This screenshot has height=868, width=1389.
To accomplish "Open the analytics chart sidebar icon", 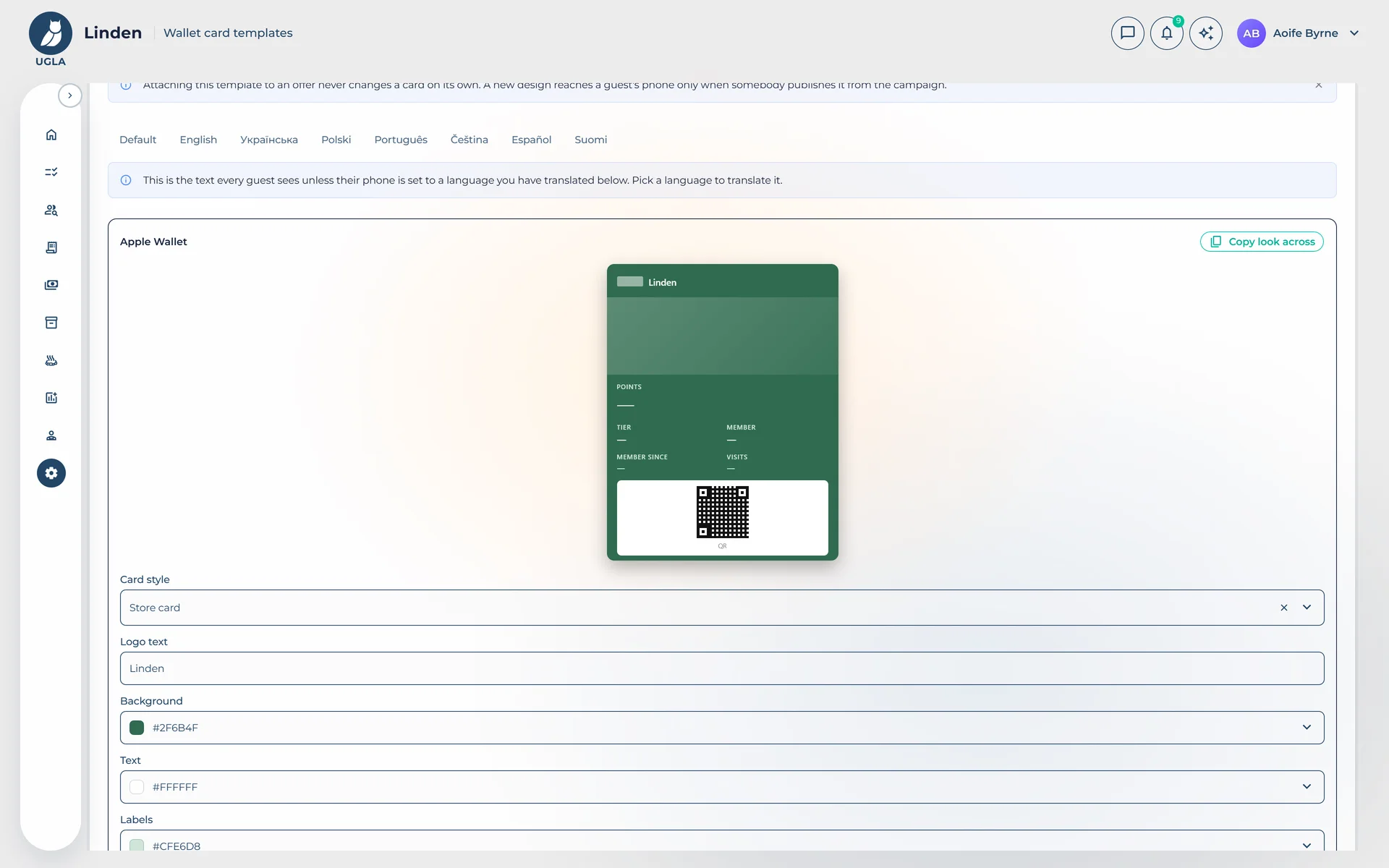I will coord(51,398).
